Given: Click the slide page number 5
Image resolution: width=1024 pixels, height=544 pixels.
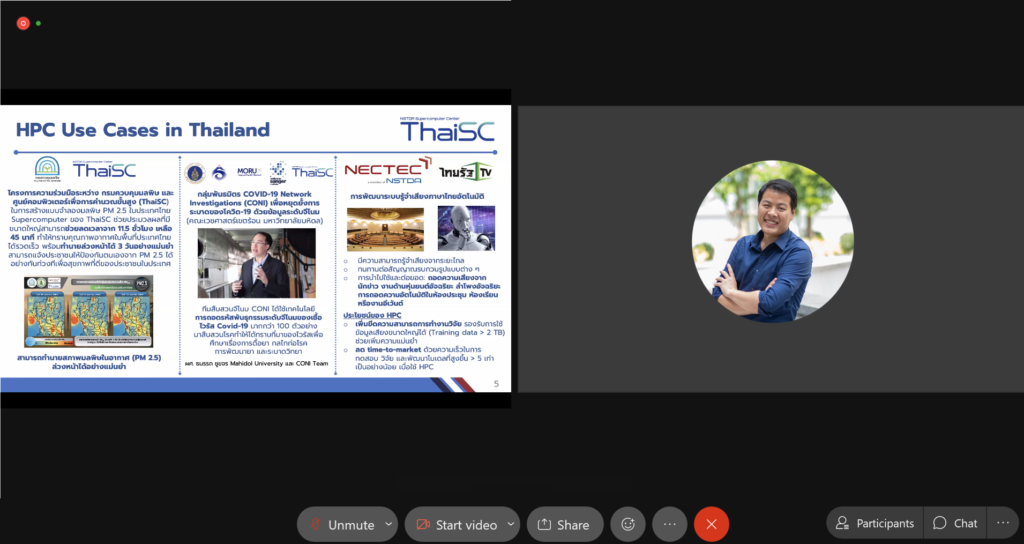Looking at the screenshot, I should pos(496,384).
